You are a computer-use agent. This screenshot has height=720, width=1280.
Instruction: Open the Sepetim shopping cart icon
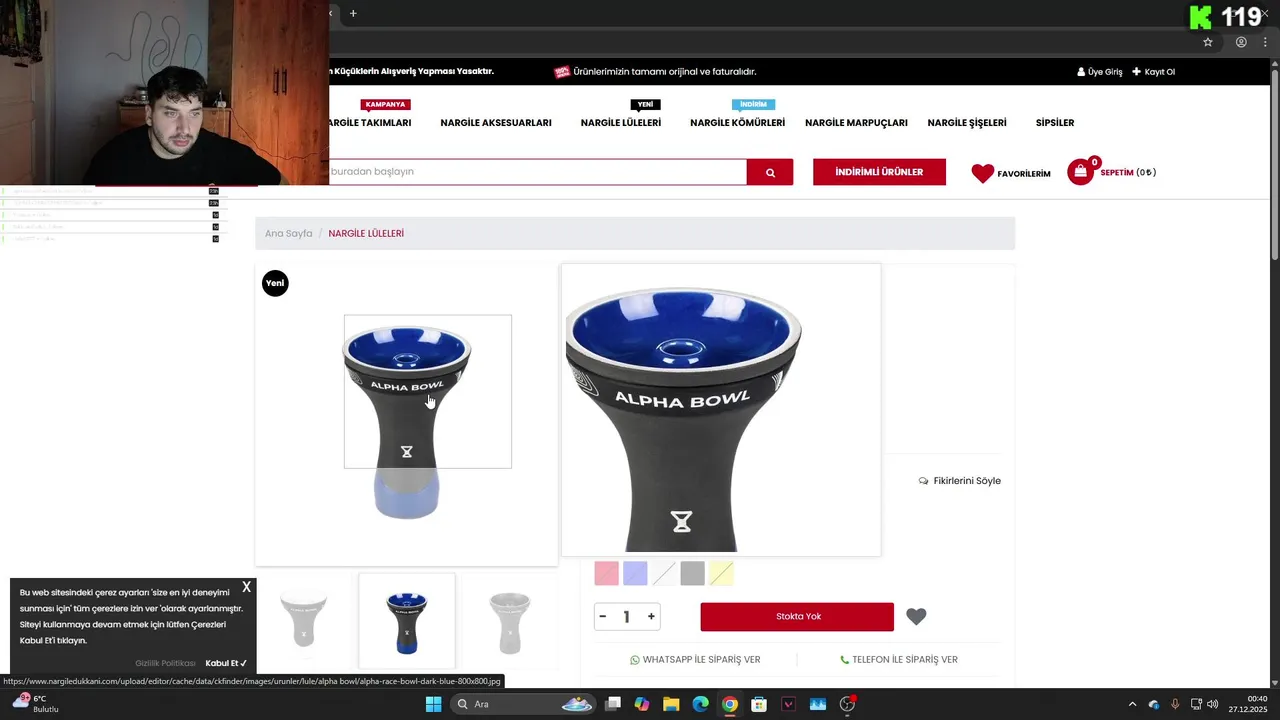click(1081, 172)
